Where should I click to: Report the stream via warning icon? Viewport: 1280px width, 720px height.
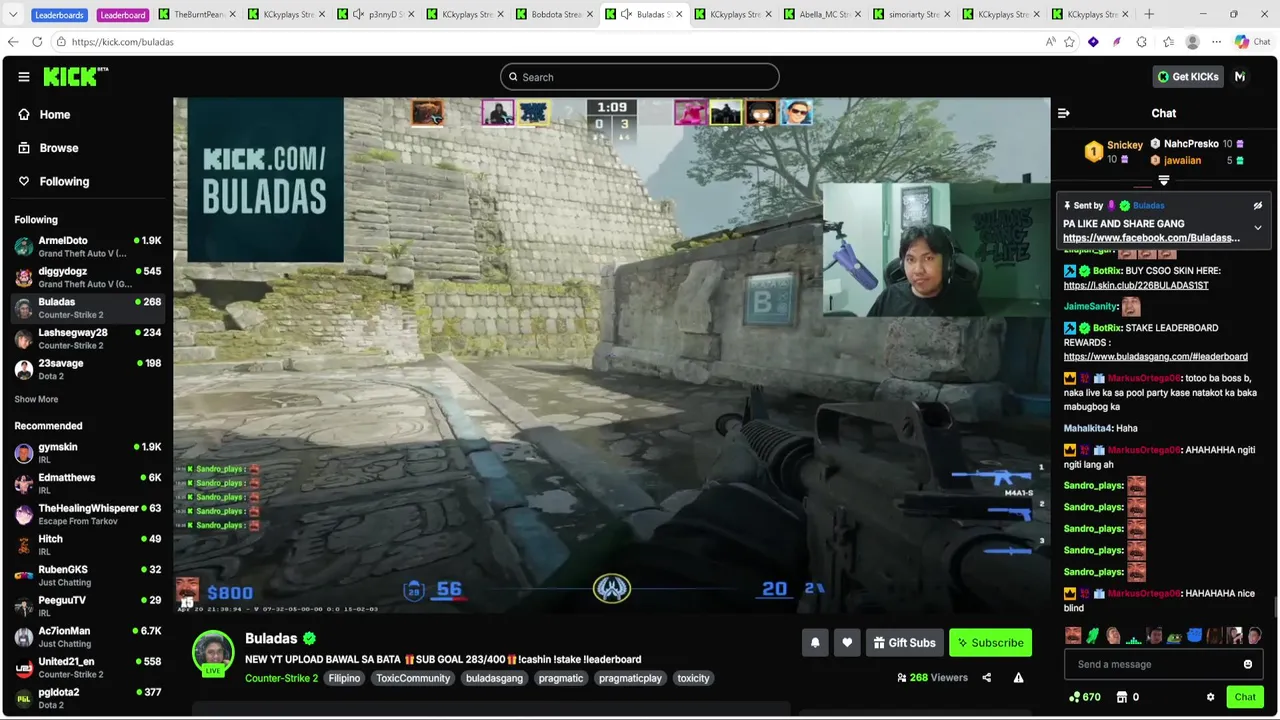click(x=1018, y=678)
